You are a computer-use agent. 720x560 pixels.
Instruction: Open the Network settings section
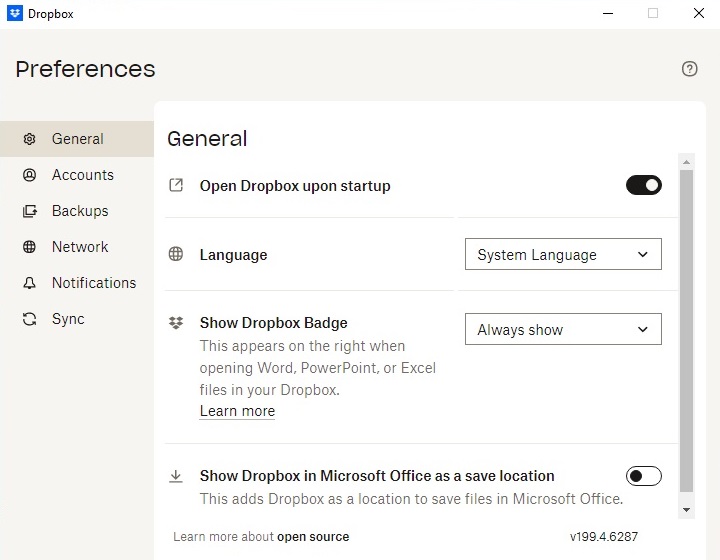(77, 246)
